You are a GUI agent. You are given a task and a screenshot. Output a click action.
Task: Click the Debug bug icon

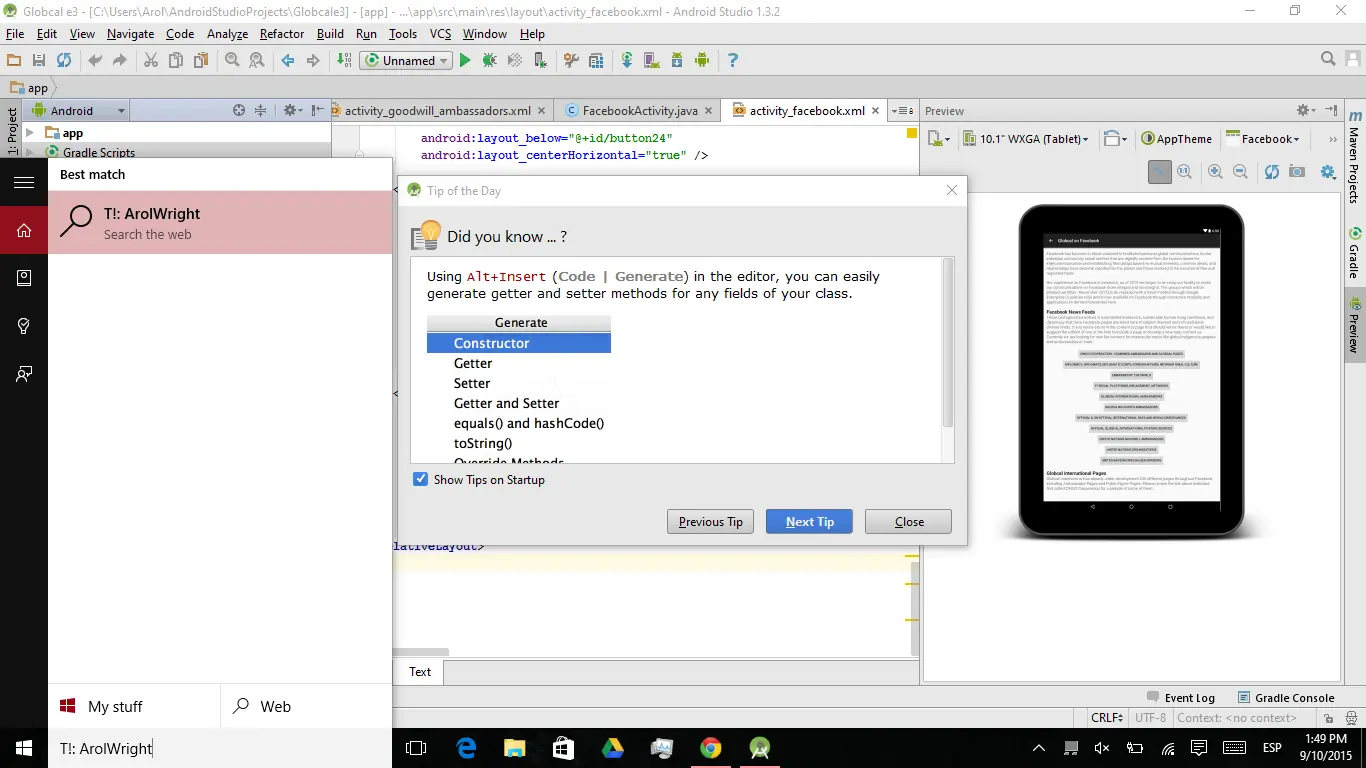point(490,61)
